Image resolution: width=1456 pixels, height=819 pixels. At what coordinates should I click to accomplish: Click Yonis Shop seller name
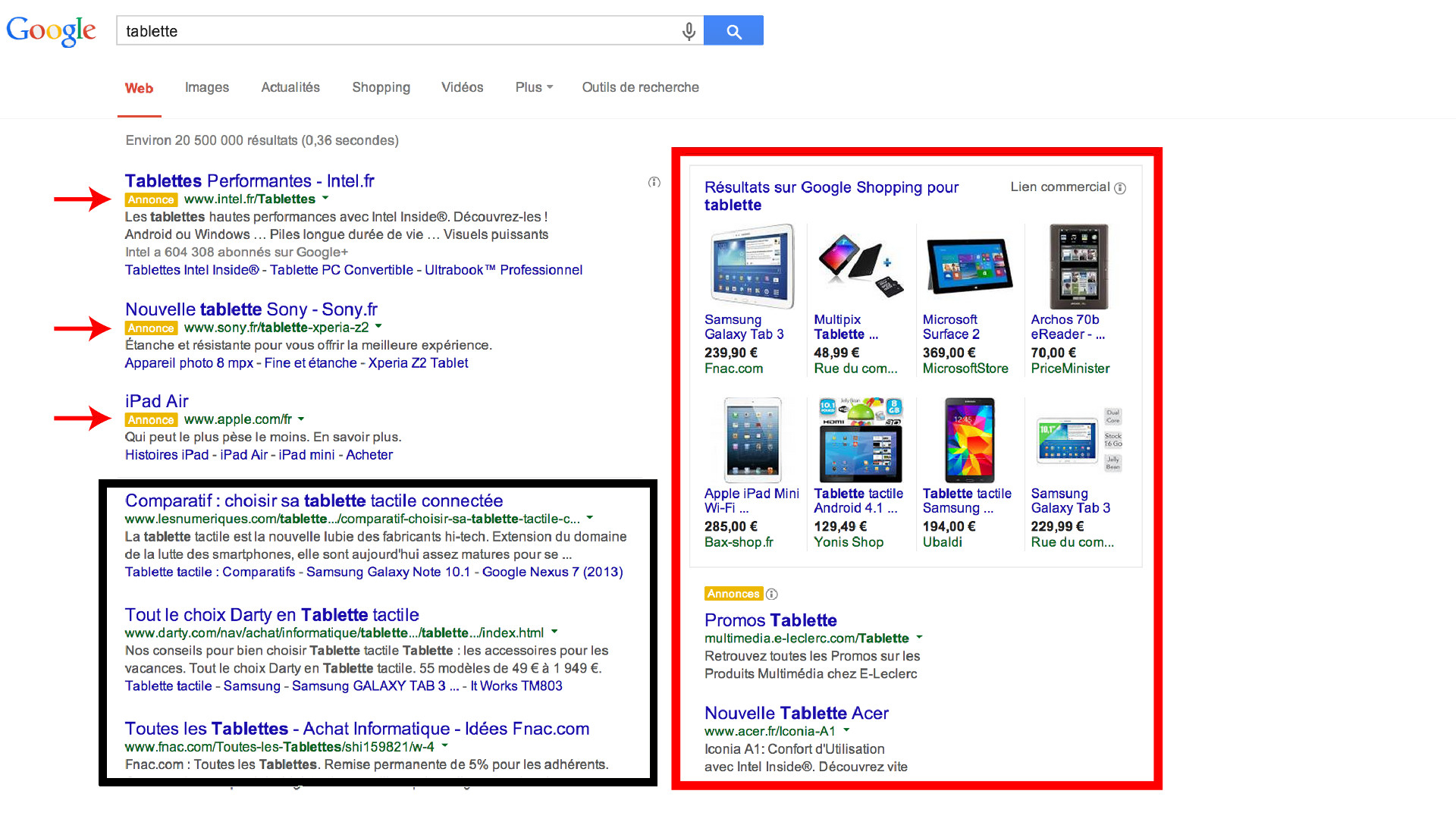click(849, 542)
